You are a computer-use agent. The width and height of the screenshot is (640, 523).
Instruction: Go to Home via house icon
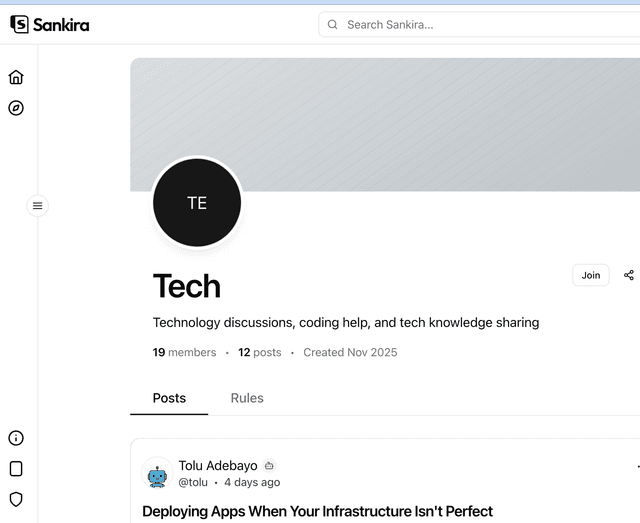tap(16, 77)
